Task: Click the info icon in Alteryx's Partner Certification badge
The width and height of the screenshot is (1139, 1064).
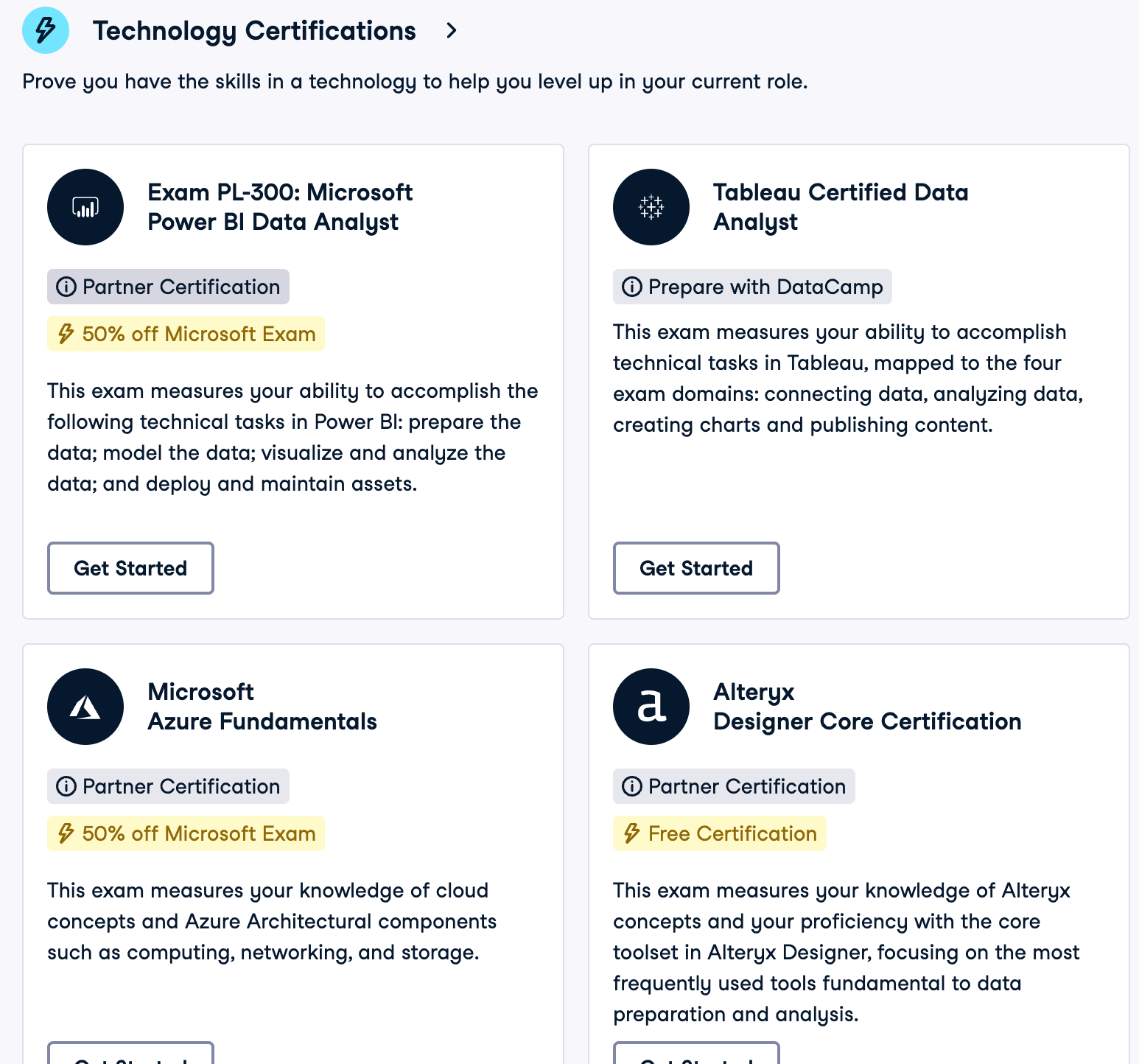Action: pos(632,786)
